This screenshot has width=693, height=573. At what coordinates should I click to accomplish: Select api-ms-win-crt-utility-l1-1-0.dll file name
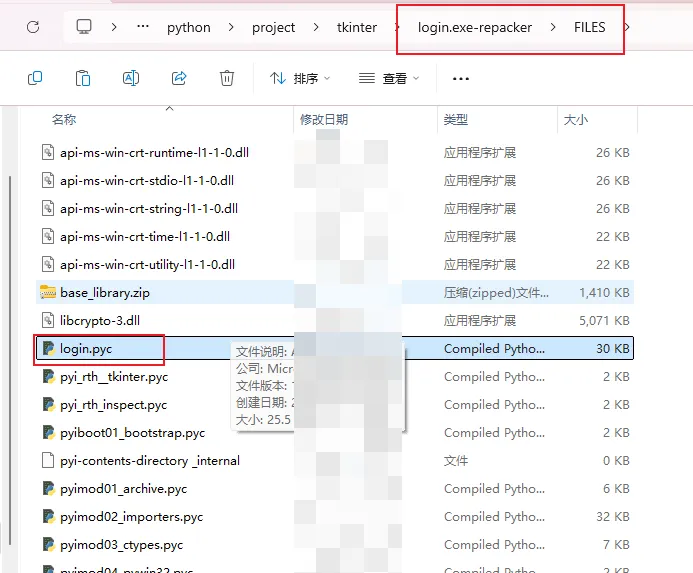pos(147,264)
